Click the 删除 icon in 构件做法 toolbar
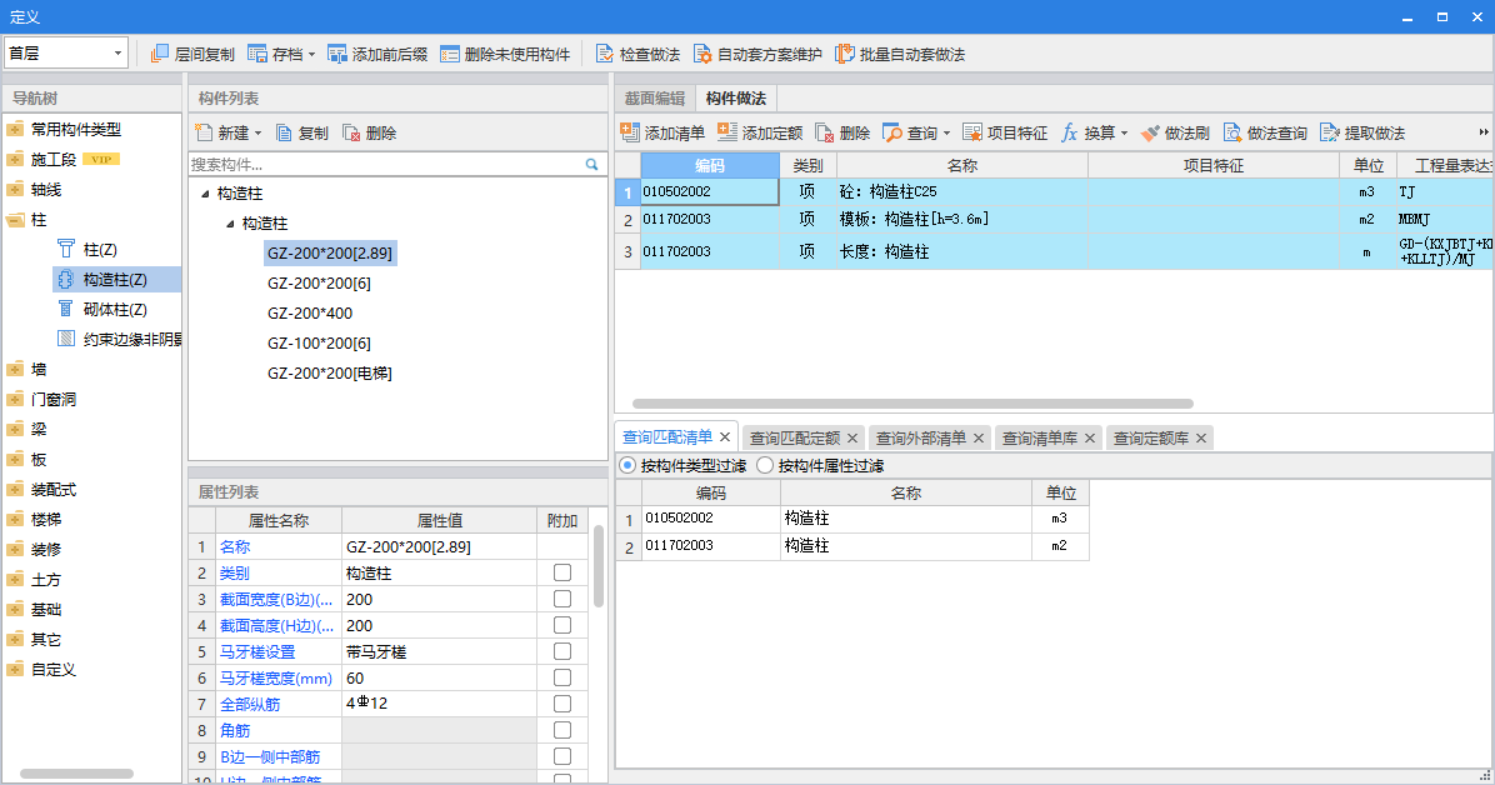The height and width of the screenshot is (785, 1495). click(824, 133)
